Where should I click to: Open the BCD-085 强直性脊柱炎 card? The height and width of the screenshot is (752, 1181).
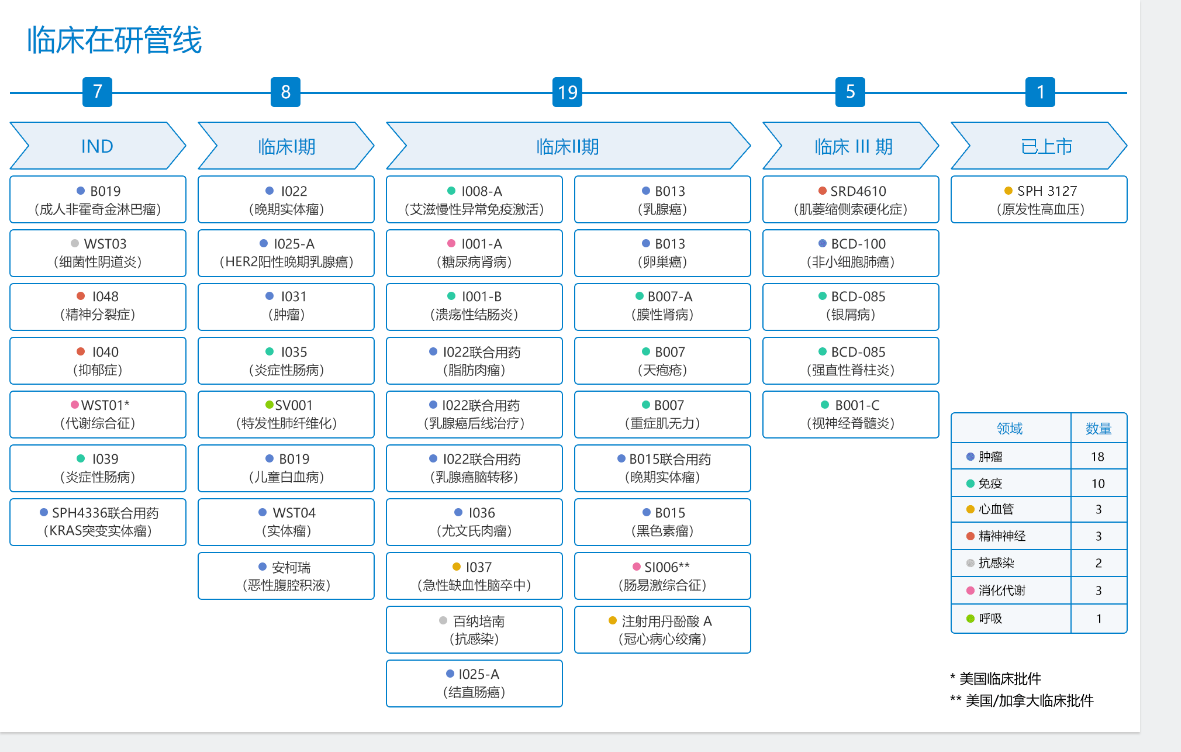[x=851, y=361]
